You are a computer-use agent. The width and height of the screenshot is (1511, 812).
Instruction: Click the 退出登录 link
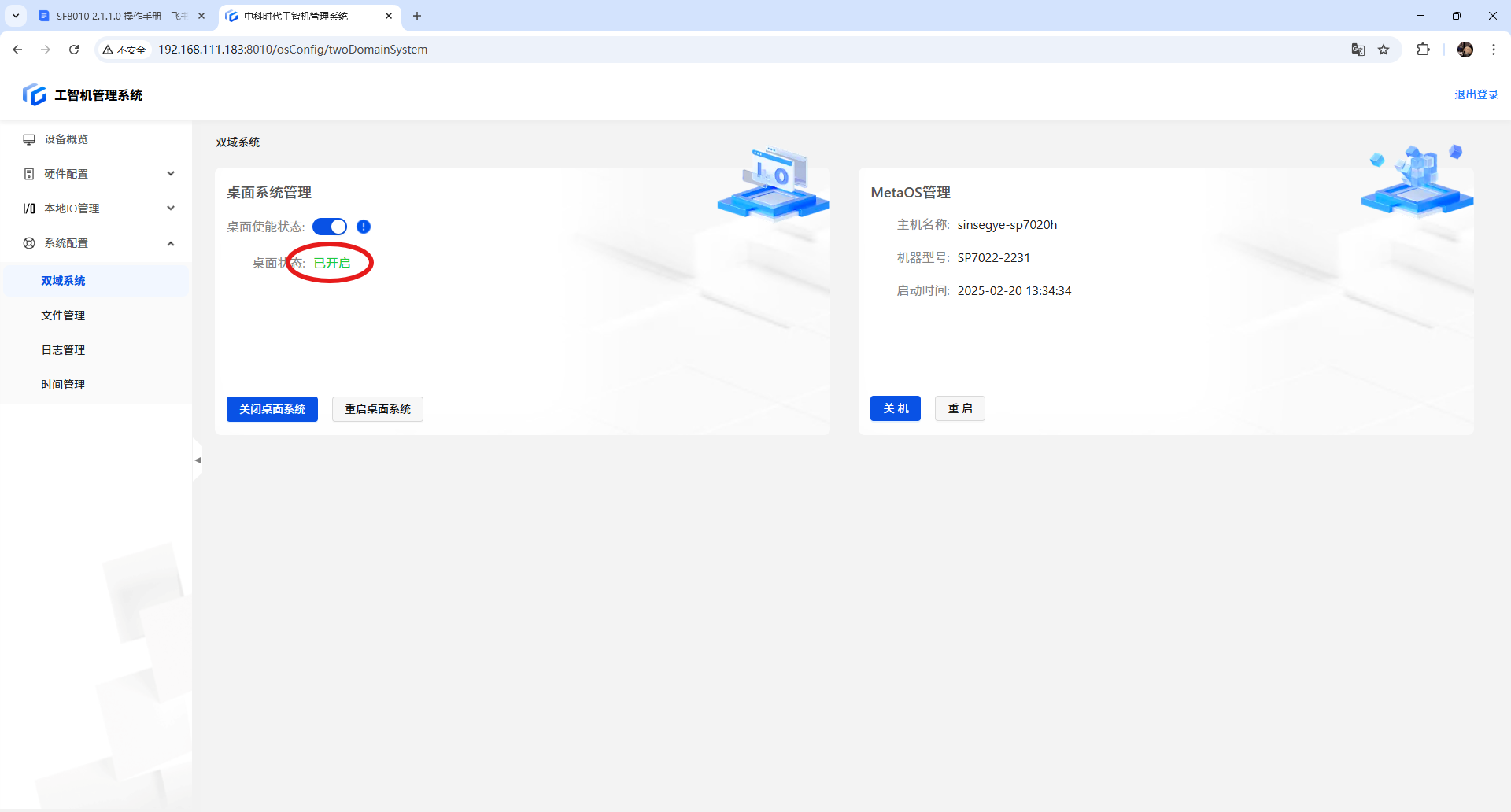click(x=1476, y=94)
